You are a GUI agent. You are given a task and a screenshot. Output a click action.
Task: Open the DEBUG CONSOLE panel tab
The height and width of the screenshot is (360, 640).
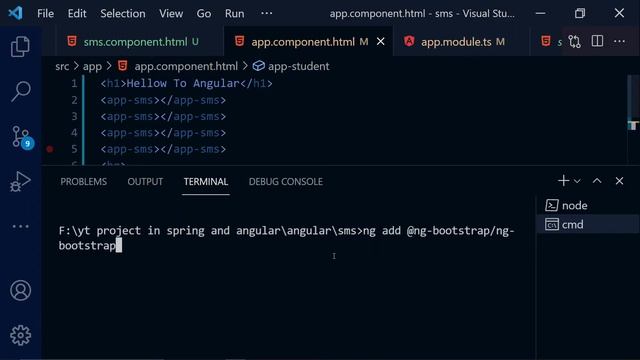[x=286, y=182]
